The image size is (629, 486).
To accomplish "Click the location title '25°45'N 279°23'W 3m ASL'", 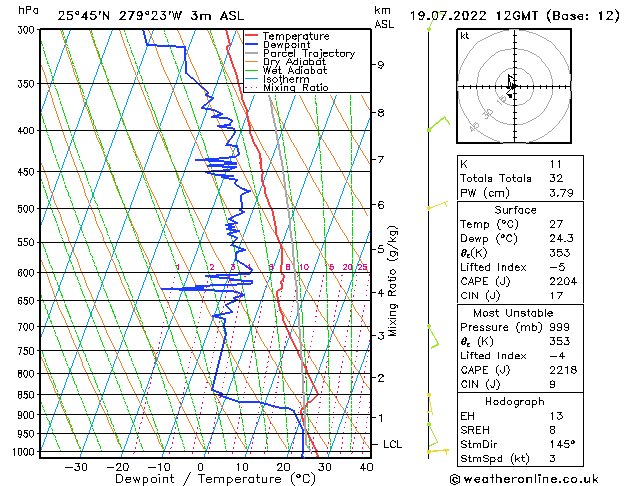I will click(150, 16).
